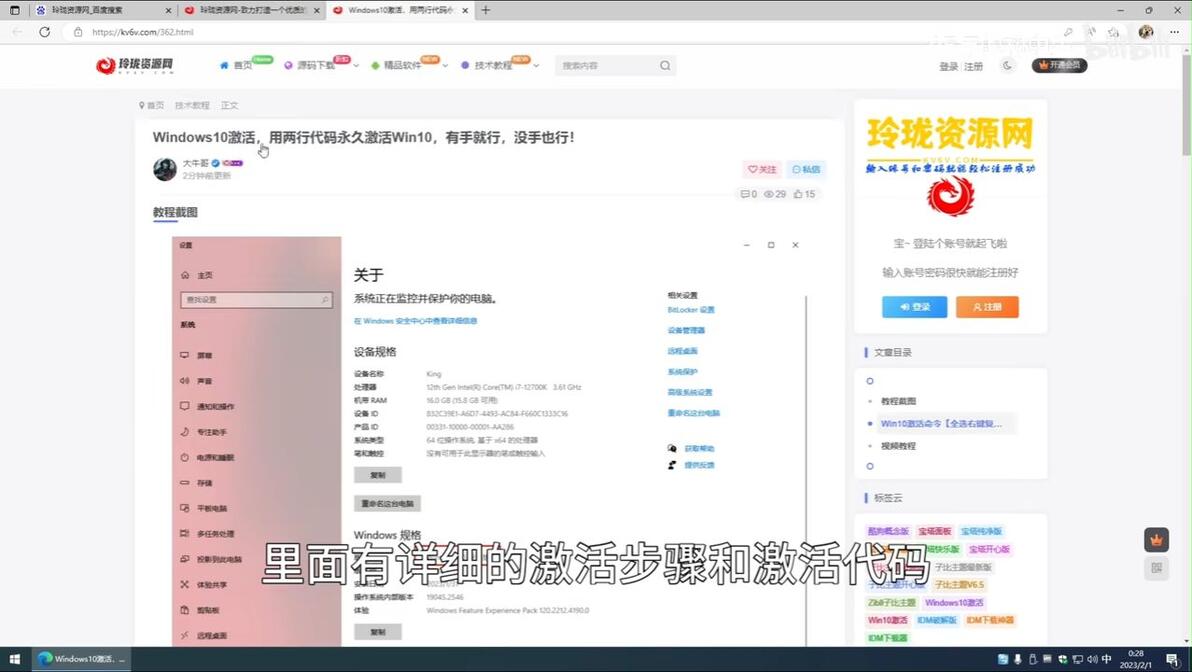Click the 首页 nav menu item
1192x672 pixels.
coord(236,65)
